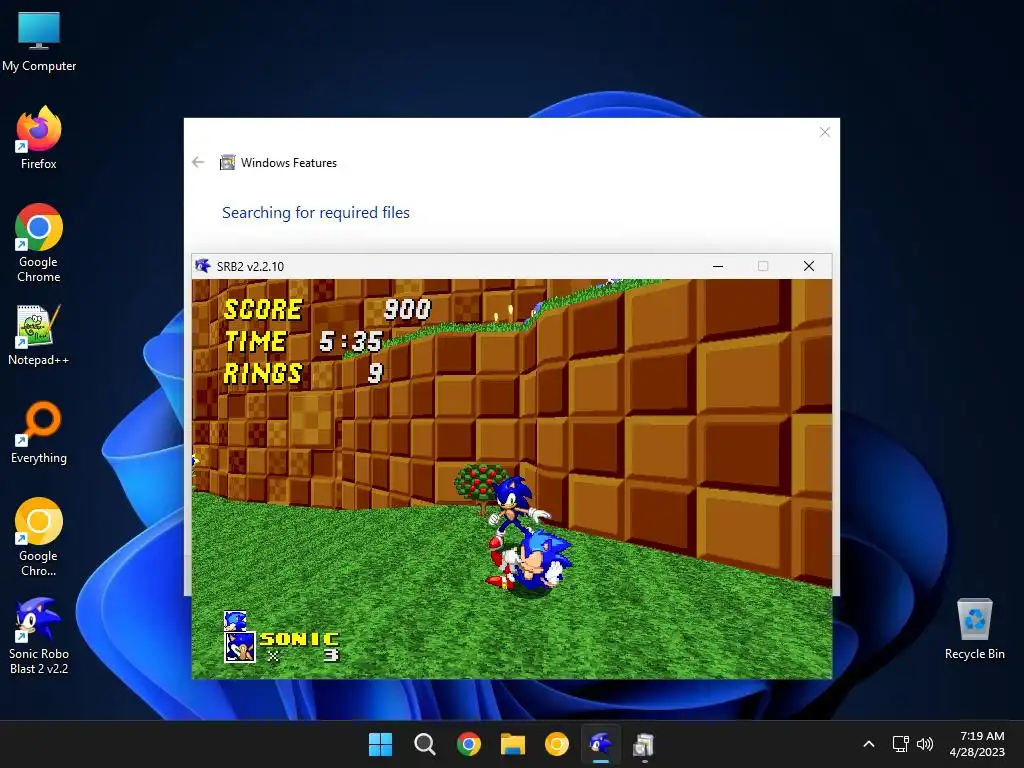Open taskbar Search magnifier

(424, 744)
